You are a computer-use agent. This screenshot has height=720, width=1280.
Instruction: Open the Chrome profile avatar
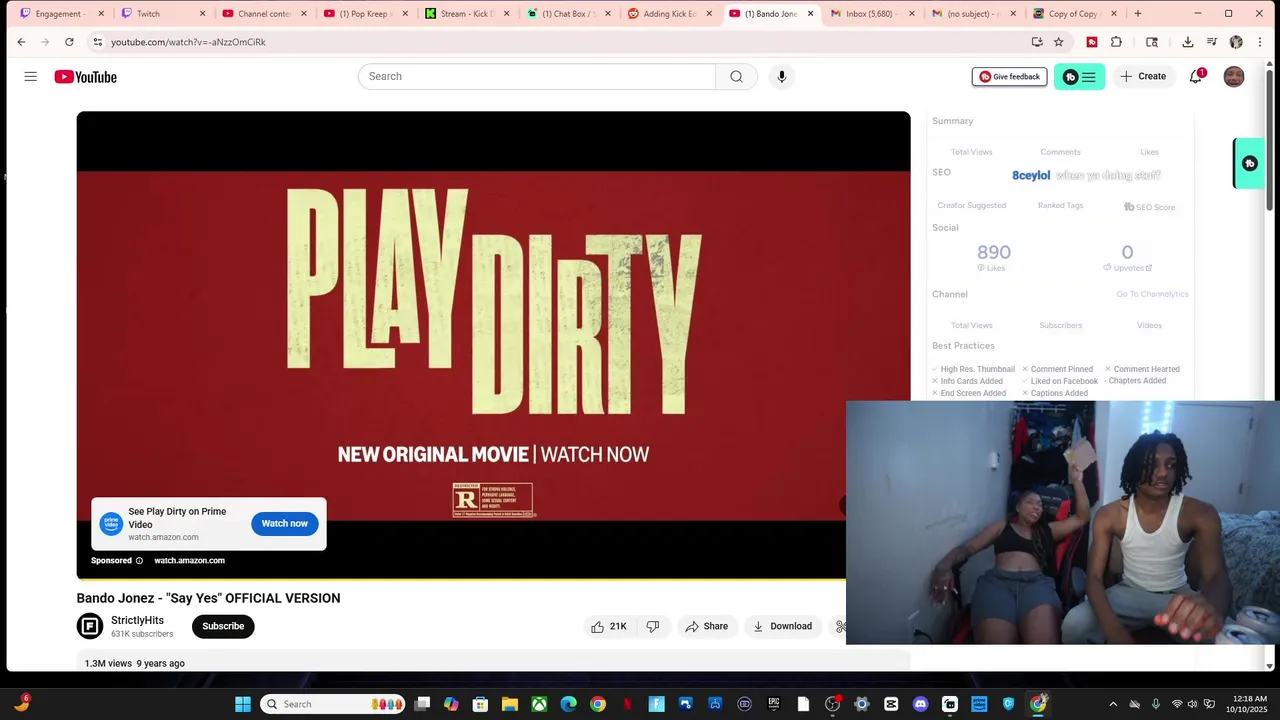(x=1236, y=42)
